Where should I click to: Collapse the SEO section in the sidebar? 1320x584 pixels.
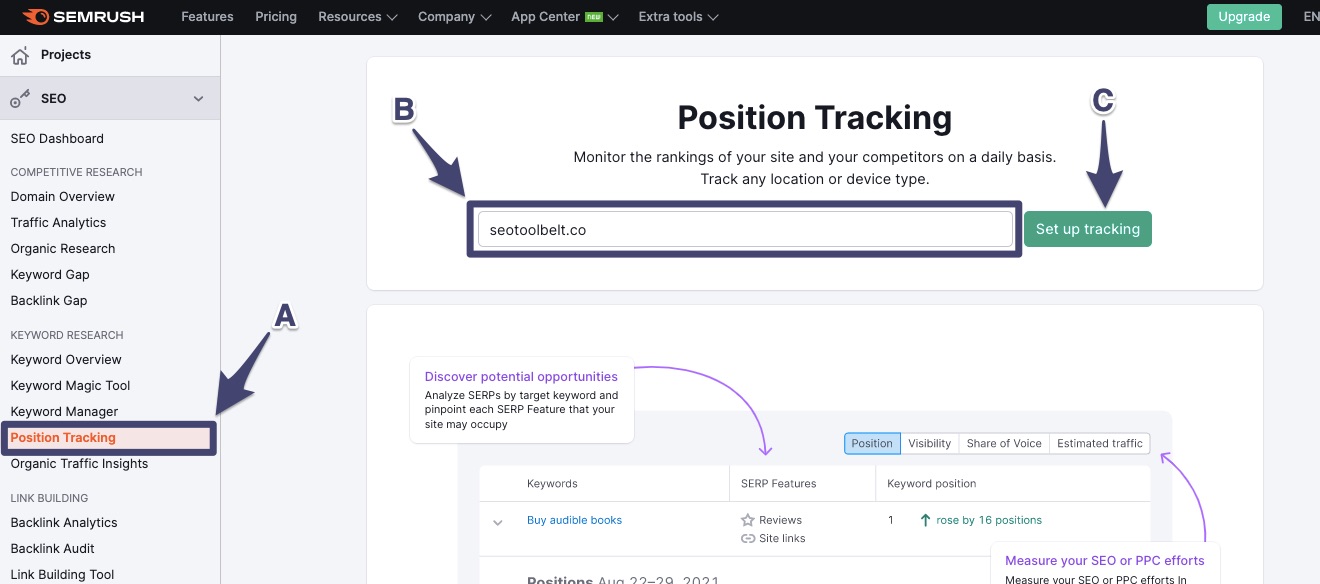pyautogui.click(x=197, y=98)
